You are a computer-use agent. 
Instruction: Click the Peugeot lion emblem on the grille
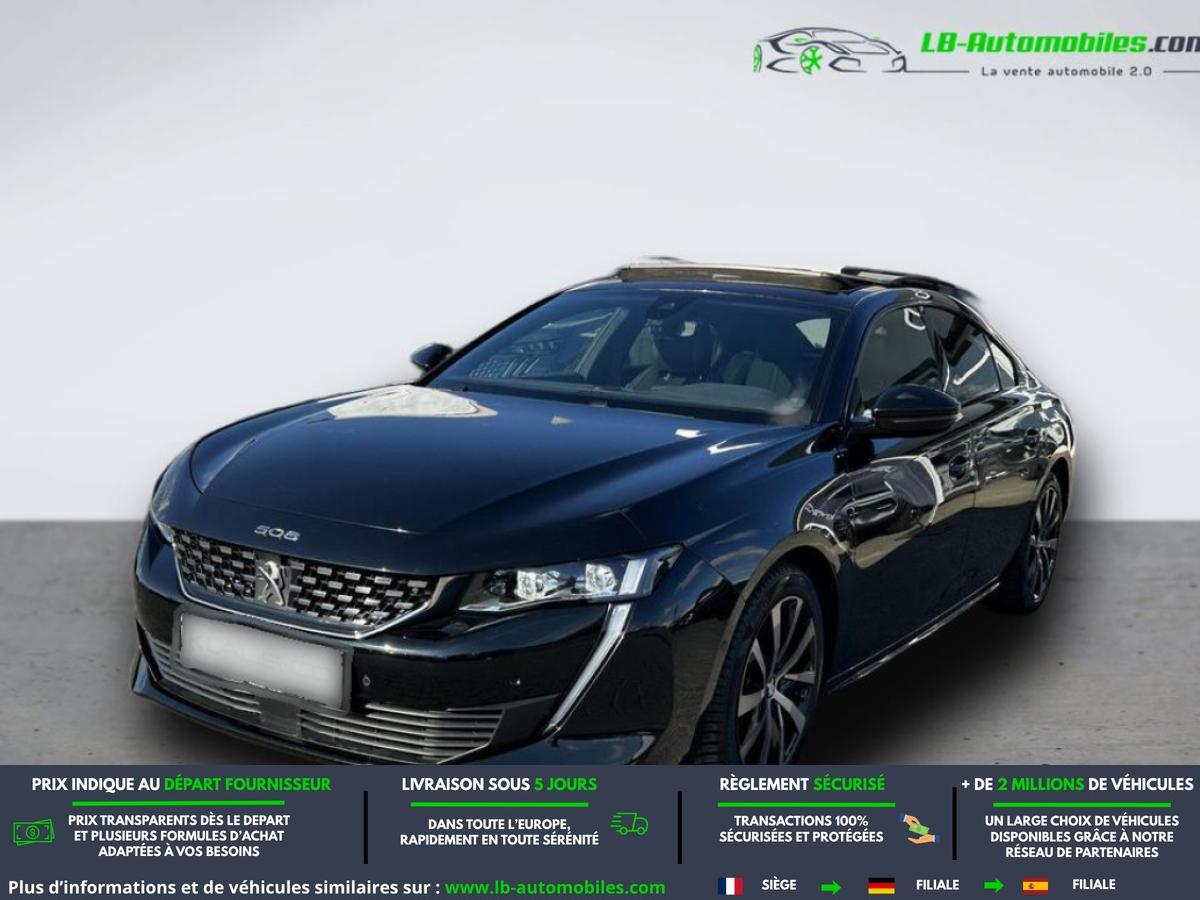(x=270, y=581)
